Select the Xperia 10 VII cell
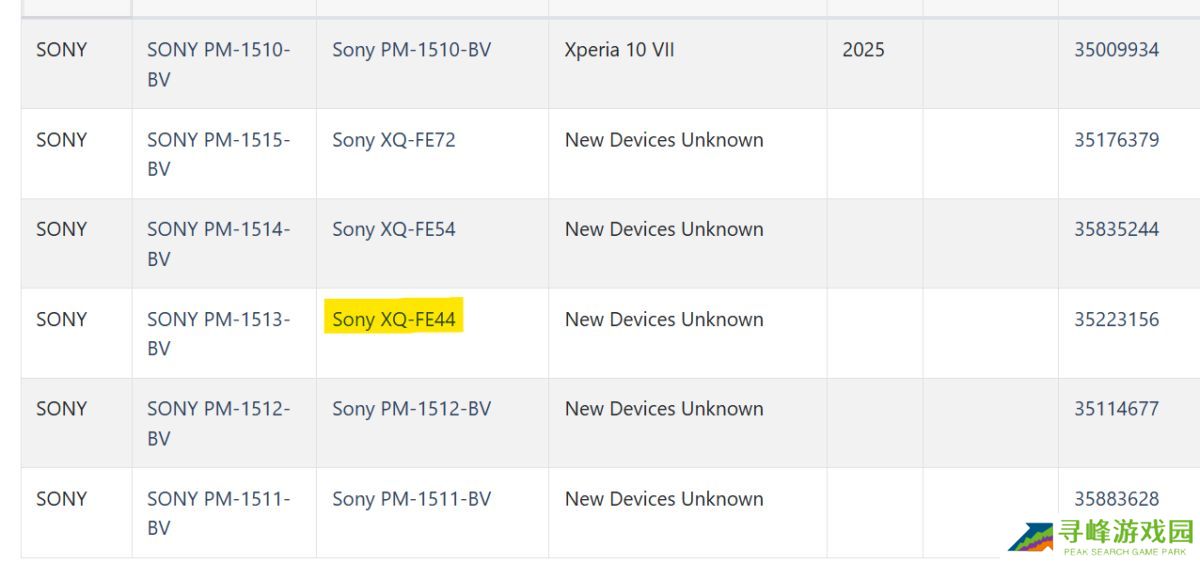Image resolution: width=1200 pixels, height=563 pixels. pos(619,50)
